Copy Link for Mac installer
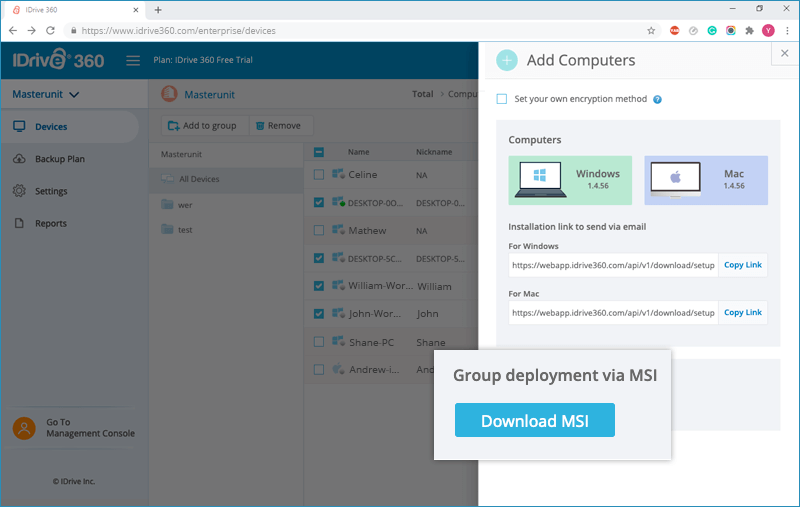800x507 pixels. pyautogui.click(x=743, y=312)
